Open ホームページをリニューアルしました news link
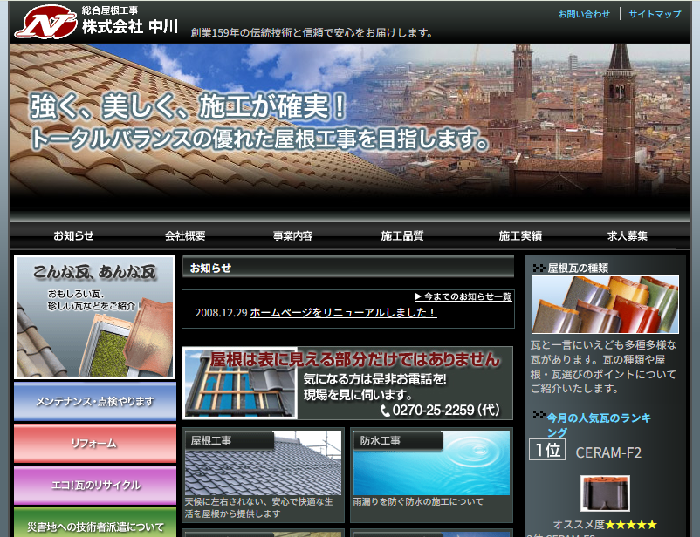700x537 pixels. point(343,312)
